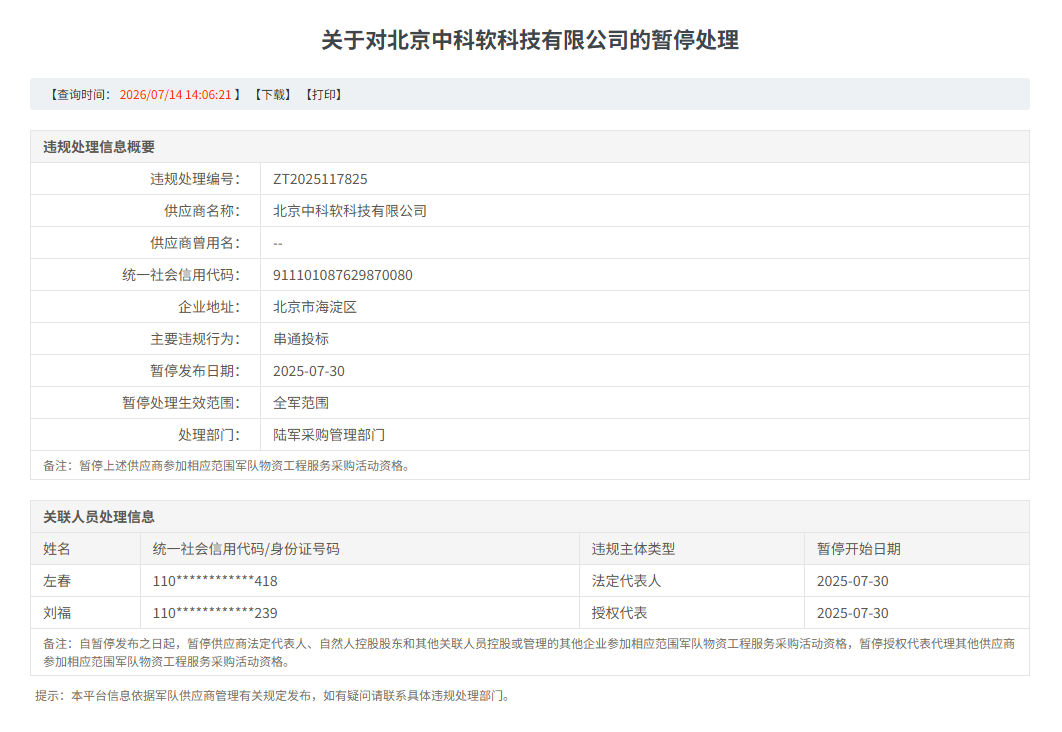Click the label 主要违规行为
1062x732 pixels.
click(195, 339)
